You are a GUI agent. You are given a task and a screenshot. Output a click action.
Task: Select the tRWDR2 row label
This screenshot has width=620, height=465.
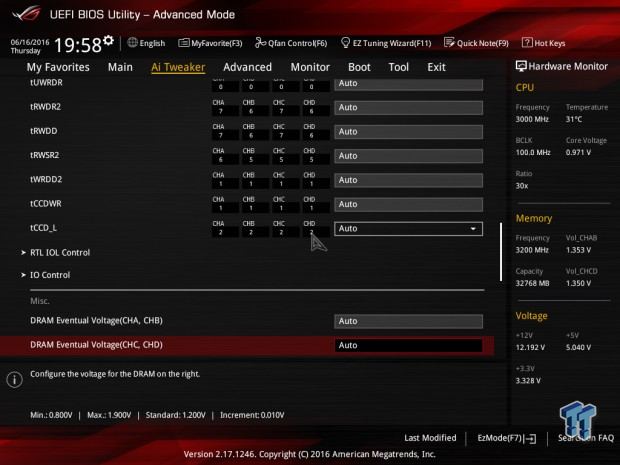coord(45,107)
